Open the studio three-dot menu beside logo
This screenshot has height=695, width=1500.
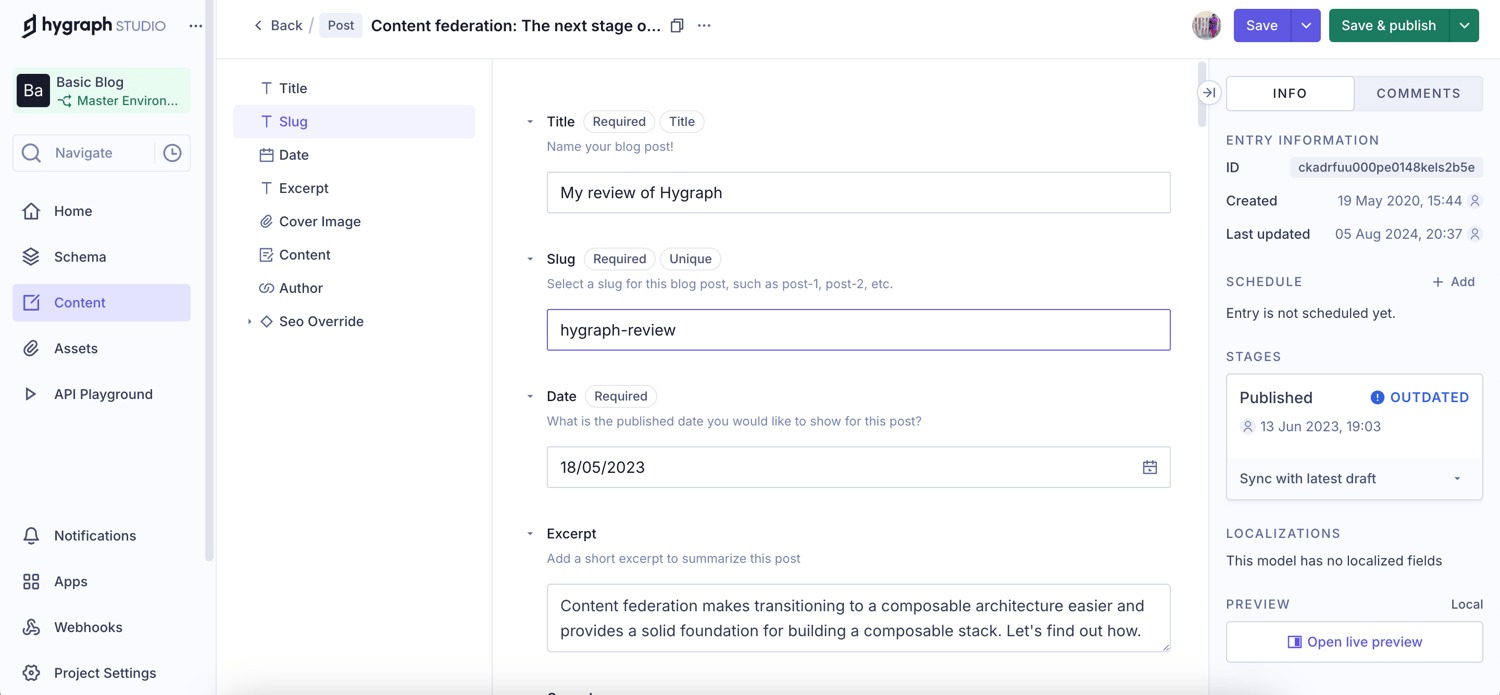(x=196, y=26)
